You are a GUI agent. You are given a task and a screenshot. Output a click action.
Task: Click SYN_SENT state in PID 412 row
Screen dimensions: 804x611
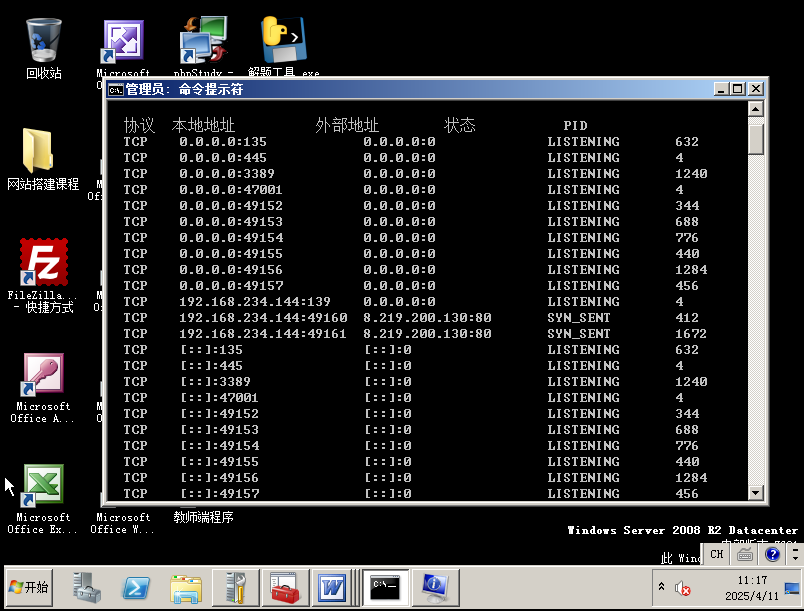(x=579, y=318)
